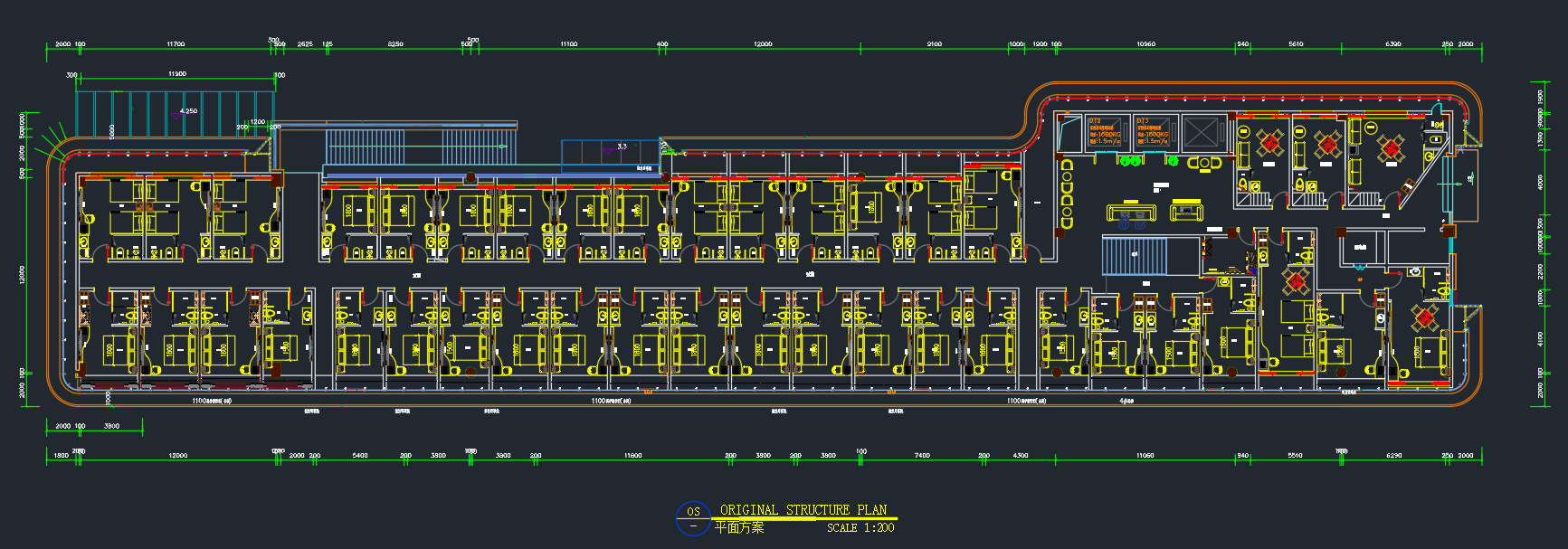Select the blue striped staircase in lobby
Screen dimensions: 1568x549
(x=1134, y=255)
